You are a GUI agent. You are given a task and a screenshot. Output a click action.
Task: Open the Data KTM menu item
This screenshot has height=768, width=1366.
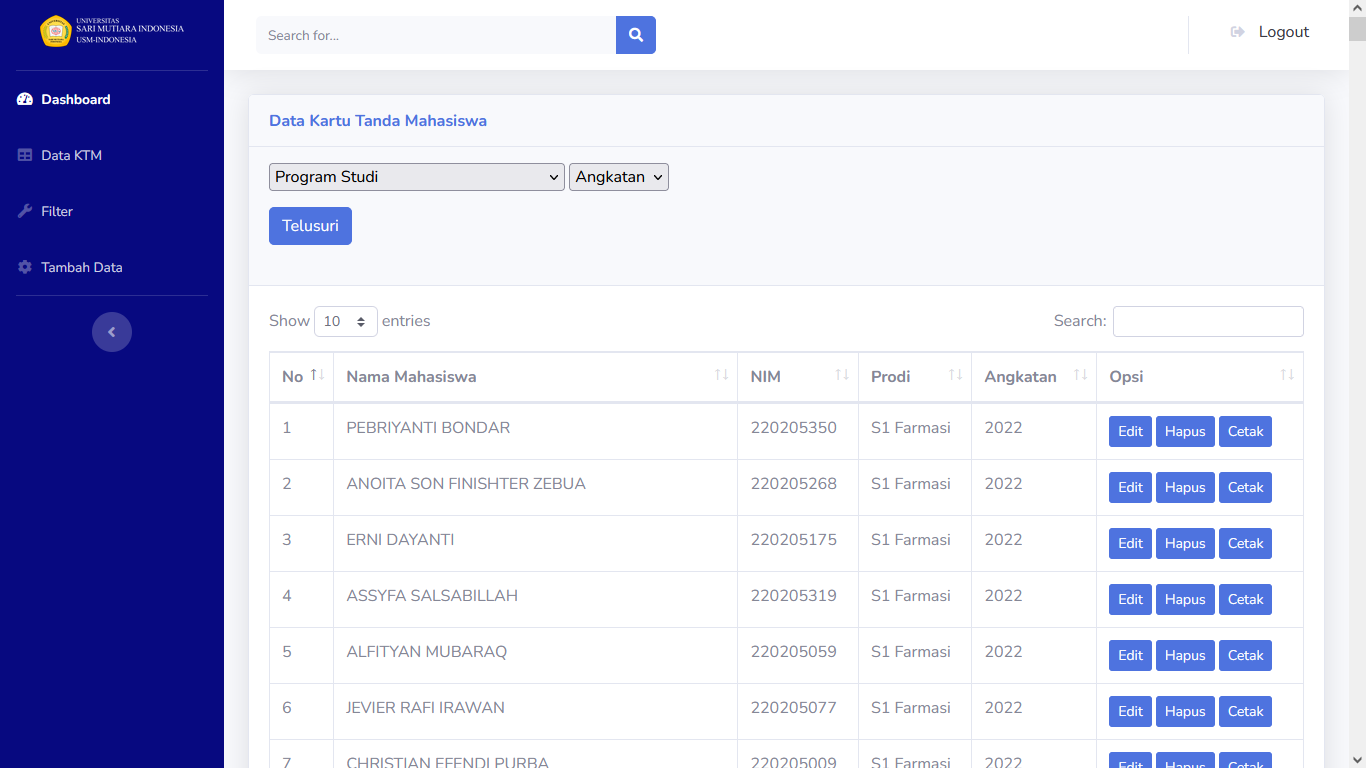tap(72, 156)
